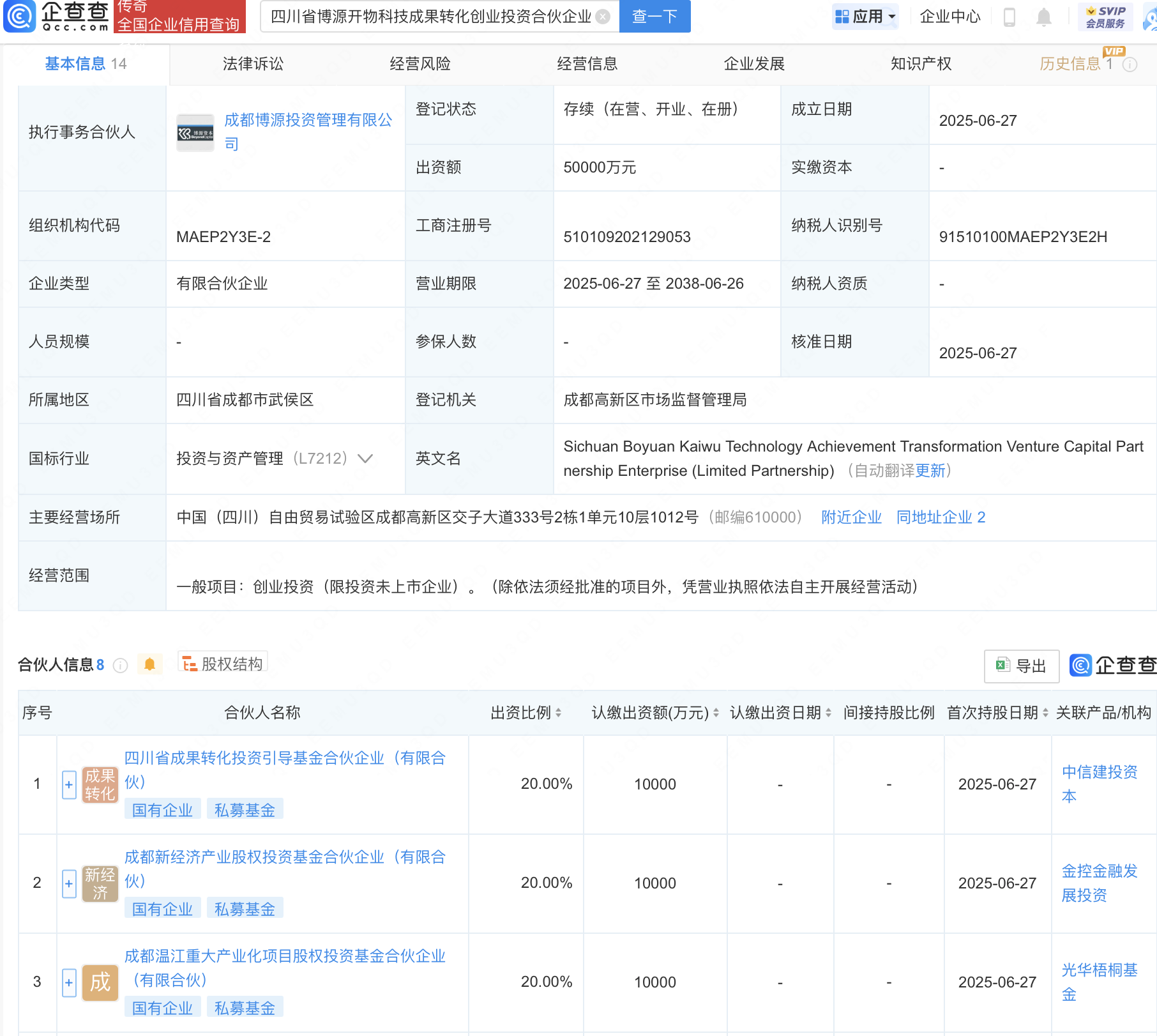The image size is (1157, 1036).
Task: Open 金控金融发展投资 related institution link
Action: tap(1100, 883)
